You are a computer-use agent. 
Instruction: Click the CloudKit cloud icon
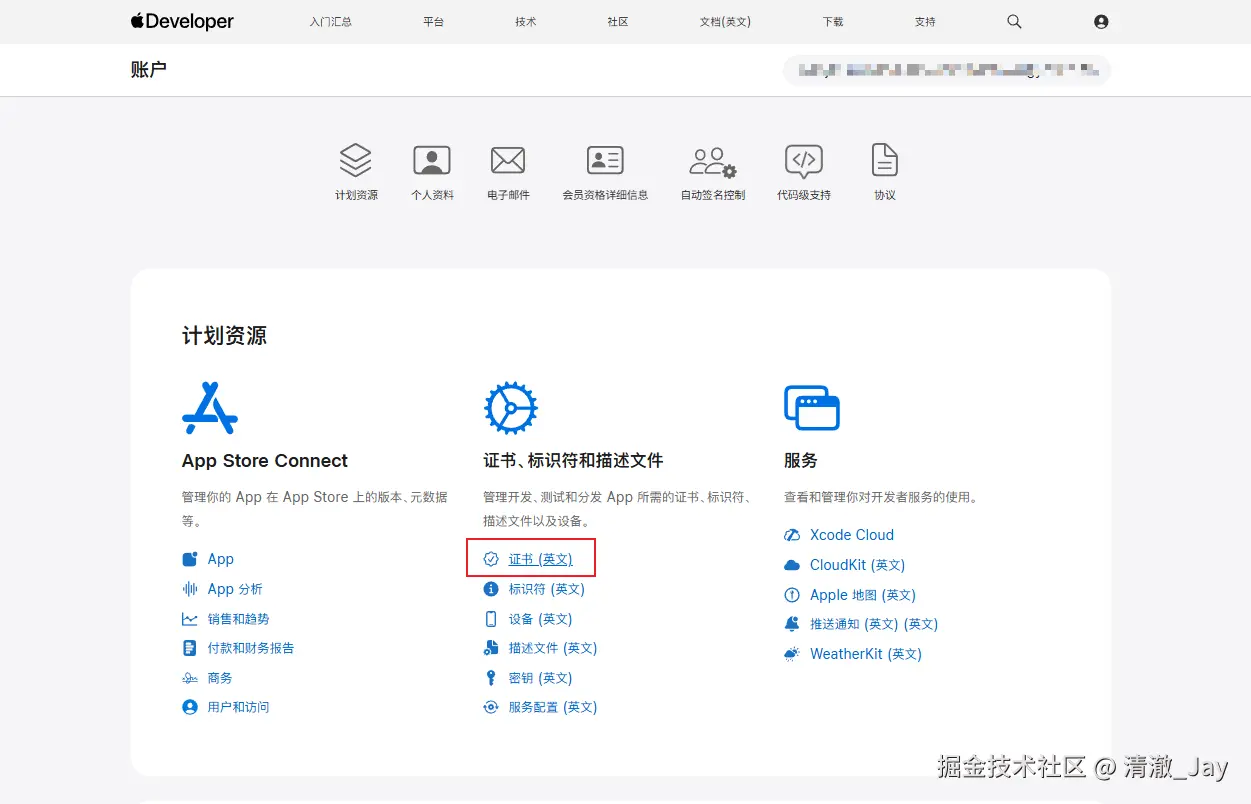[x=792, y=565]
